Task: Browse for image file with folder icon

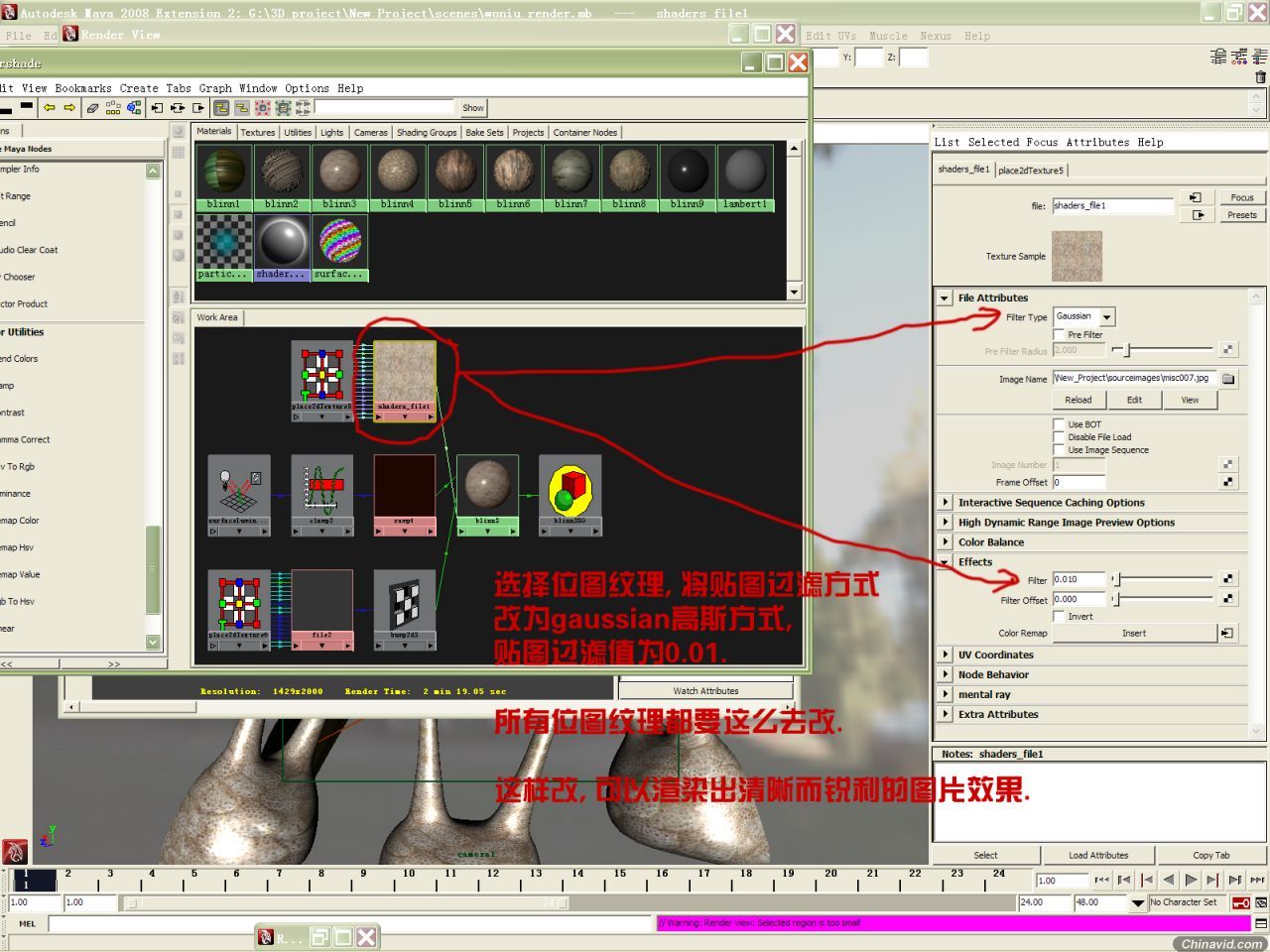Action: (x=1228, y=378)
